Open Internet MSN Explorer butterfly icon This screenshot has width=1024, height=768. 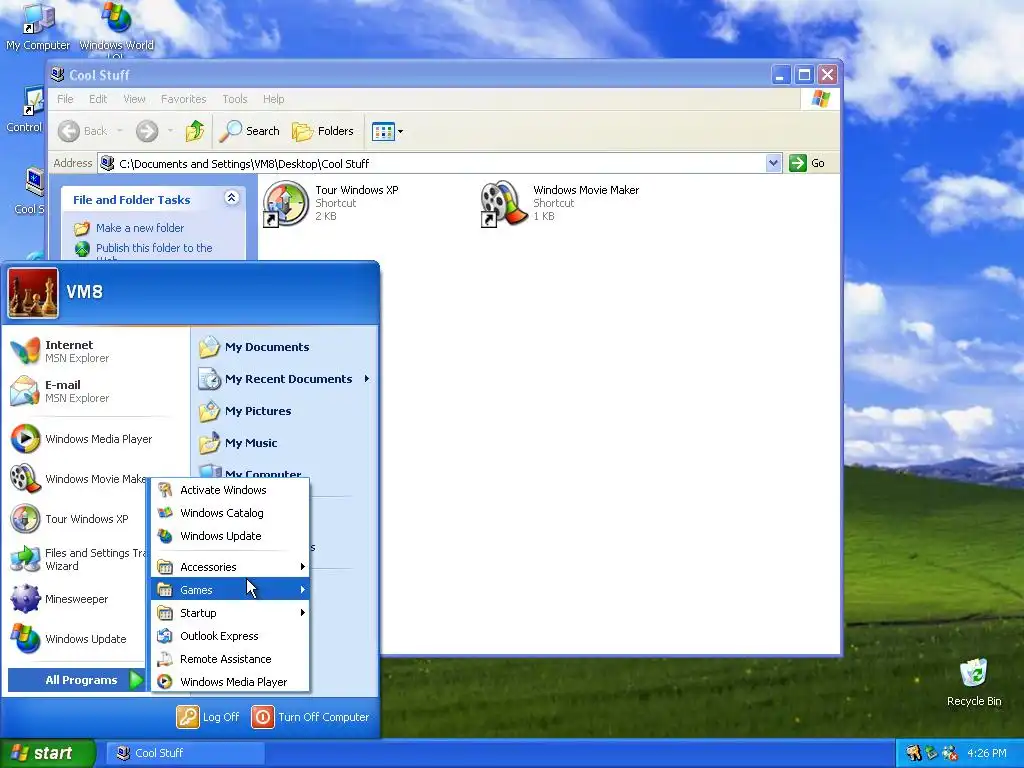(x=25, y=351)
